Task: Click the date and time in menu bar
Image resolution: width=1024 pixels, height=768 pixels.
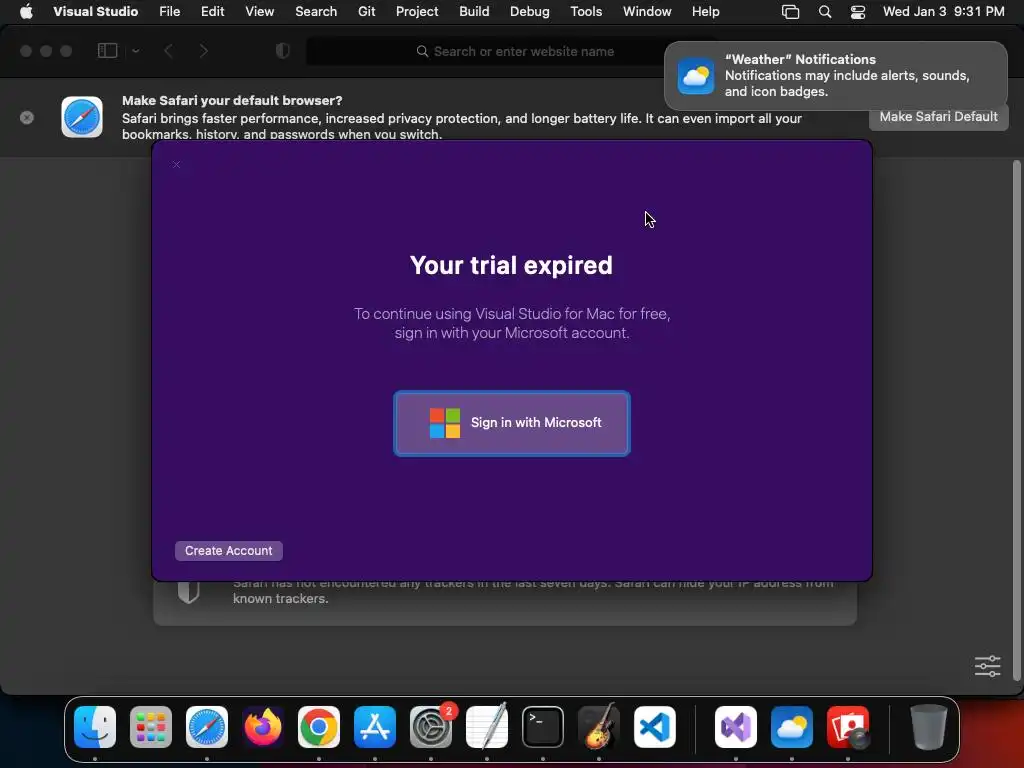Action: tap(944, 11)
